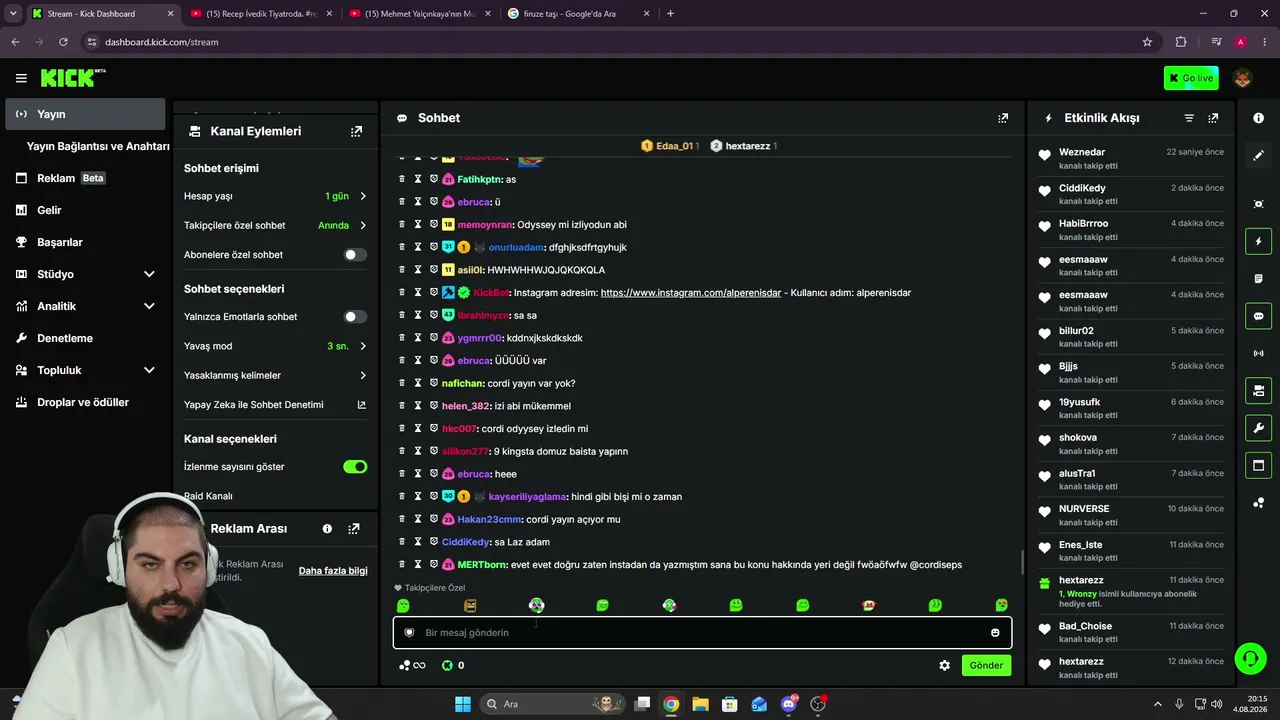Click the channel points infinity icon

412,665
